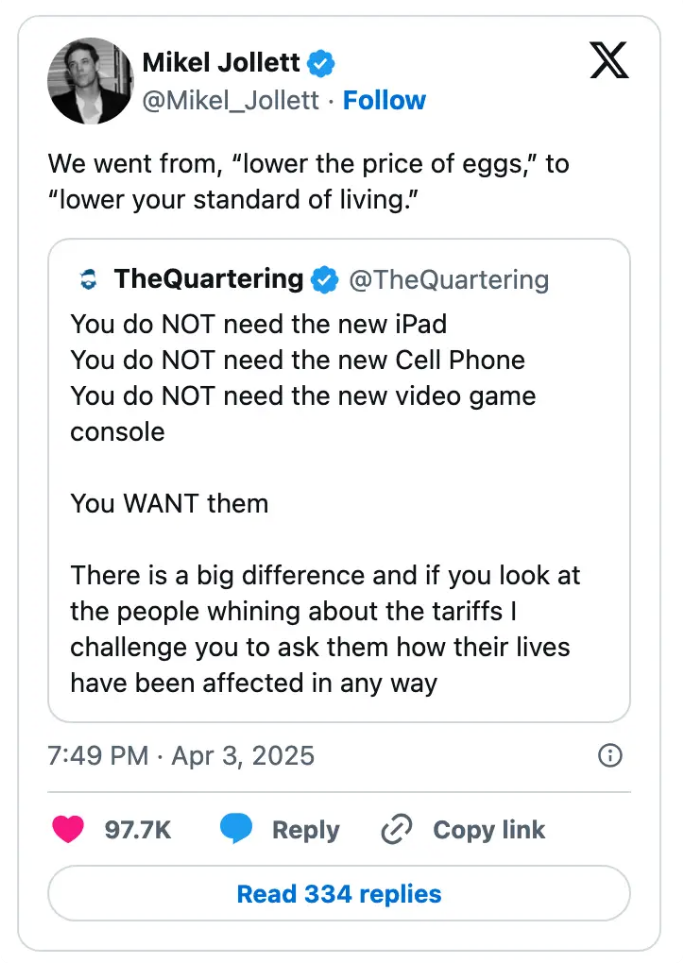Click the Reply label text
This screenshot has width=684, height=972.
pyautogui.click(x=306, y=829)
